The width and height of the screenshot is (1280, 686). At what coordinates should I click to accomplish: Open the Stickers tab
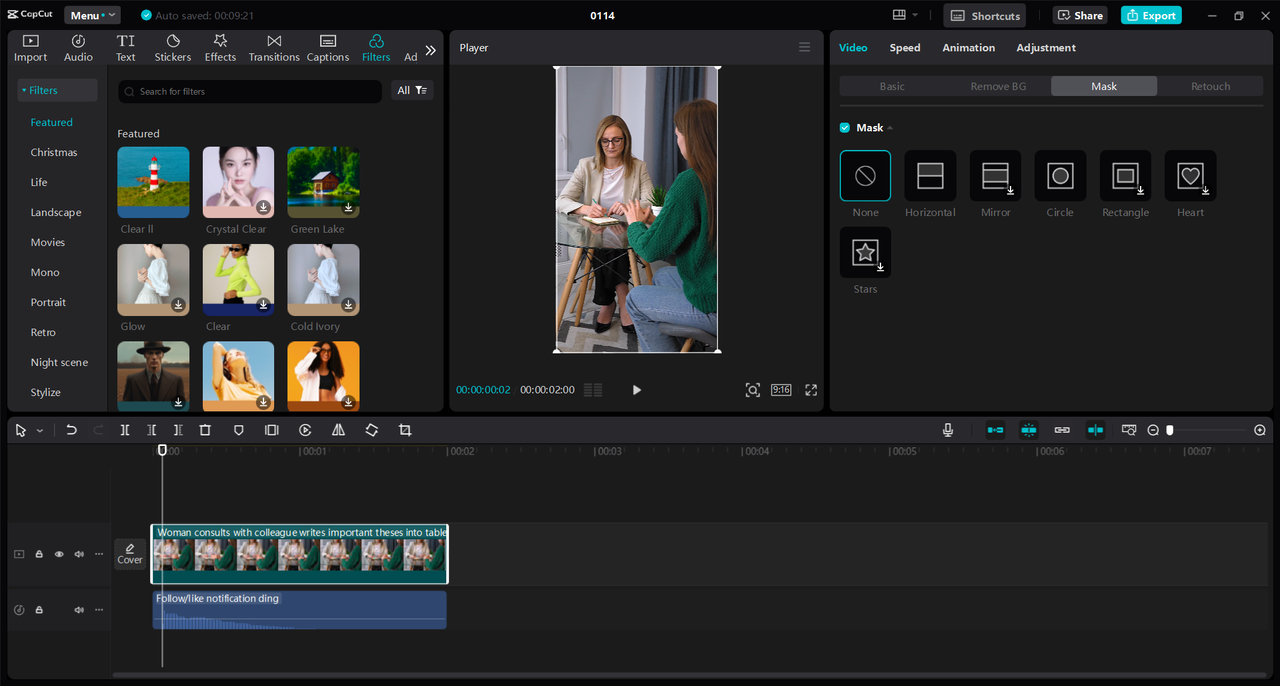click(x=173, y=48)
